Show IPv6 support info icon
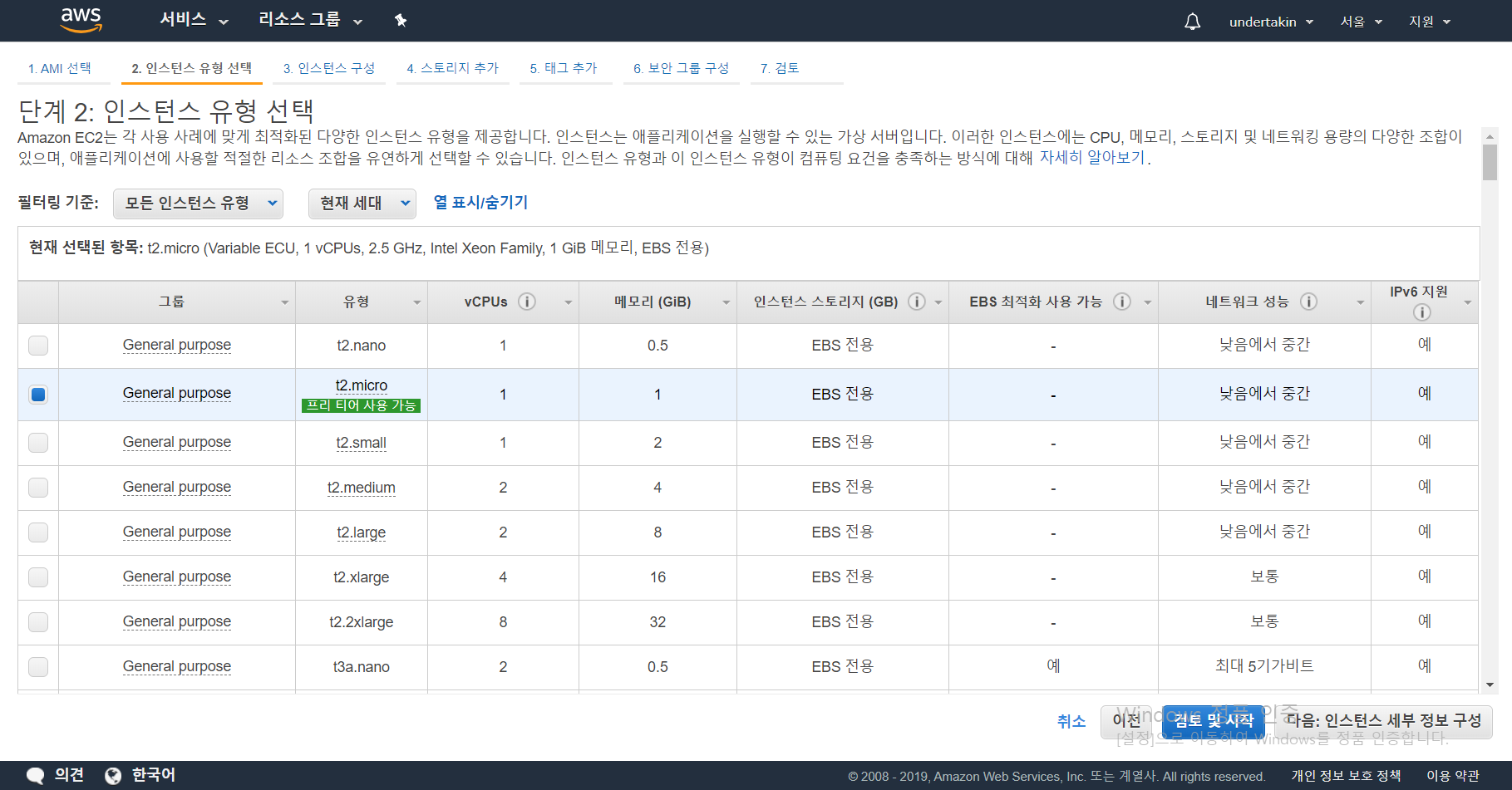Image resolution: width=1512 pixels, height=790 pixels. click(x=1422, y=312)
